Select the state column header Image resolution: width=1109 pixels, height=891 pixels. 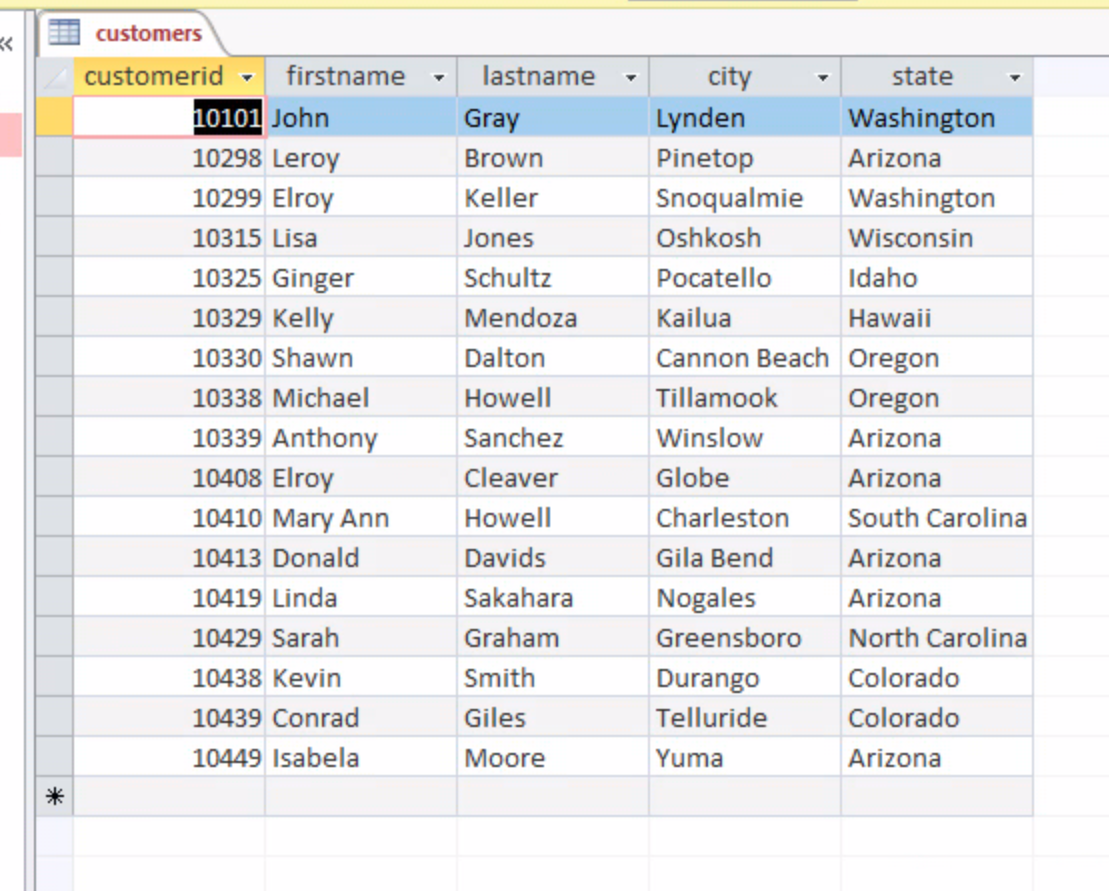(937, 76)
